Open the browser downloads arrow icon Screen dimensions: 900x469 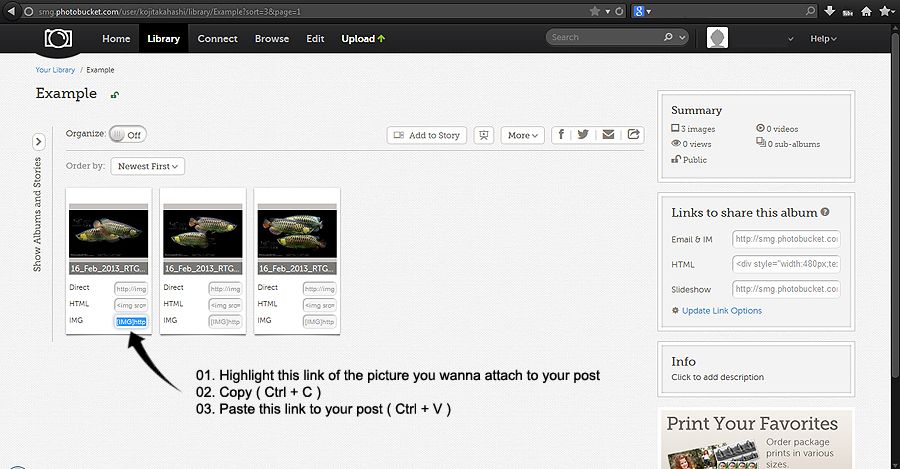829,11
